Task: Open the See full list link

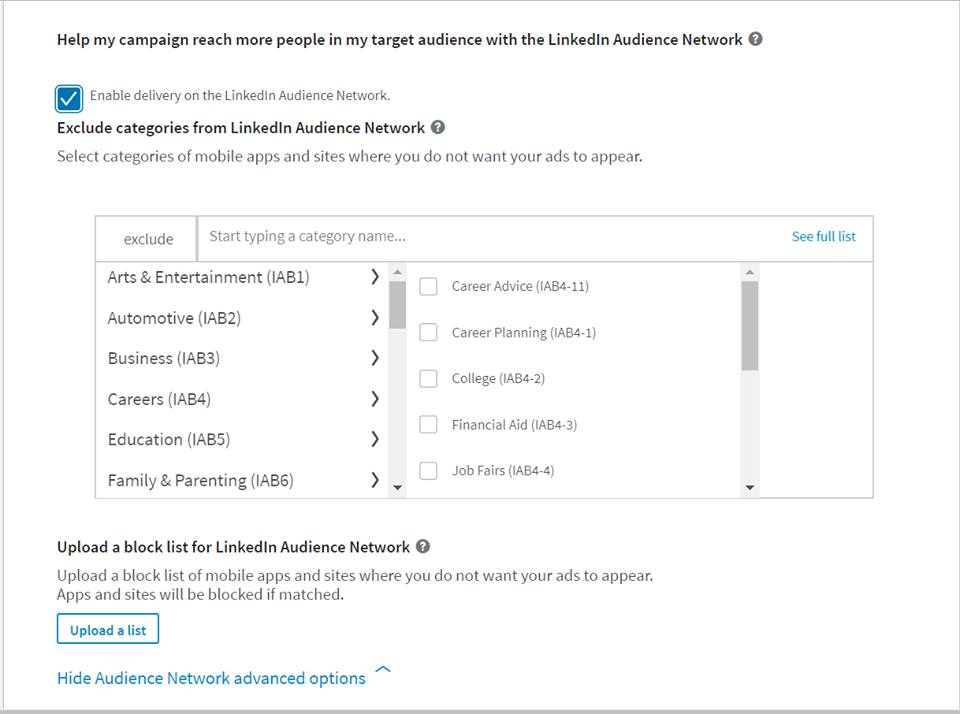Action: pos(823,237)
